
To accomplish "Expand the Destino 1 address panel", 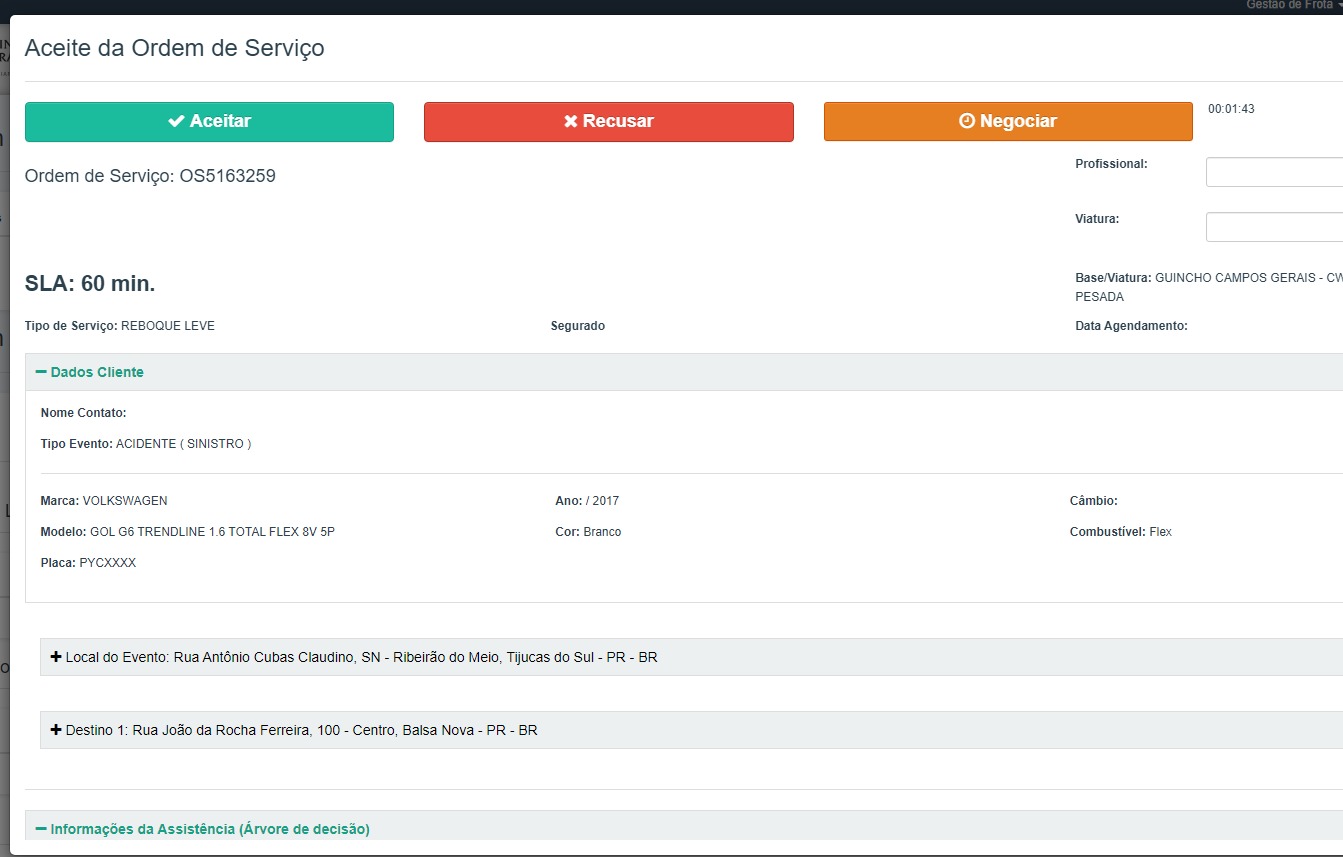I will click(691, 730).
